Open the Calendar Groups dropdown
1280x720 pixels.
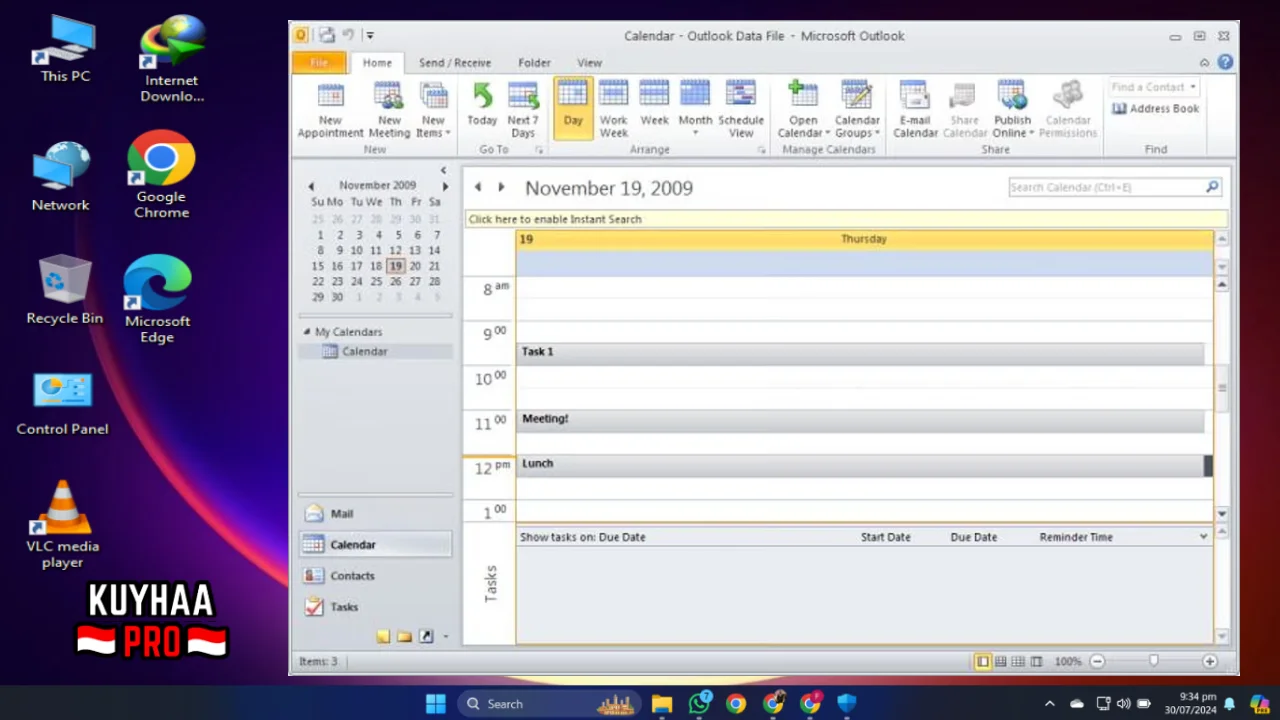857,110
